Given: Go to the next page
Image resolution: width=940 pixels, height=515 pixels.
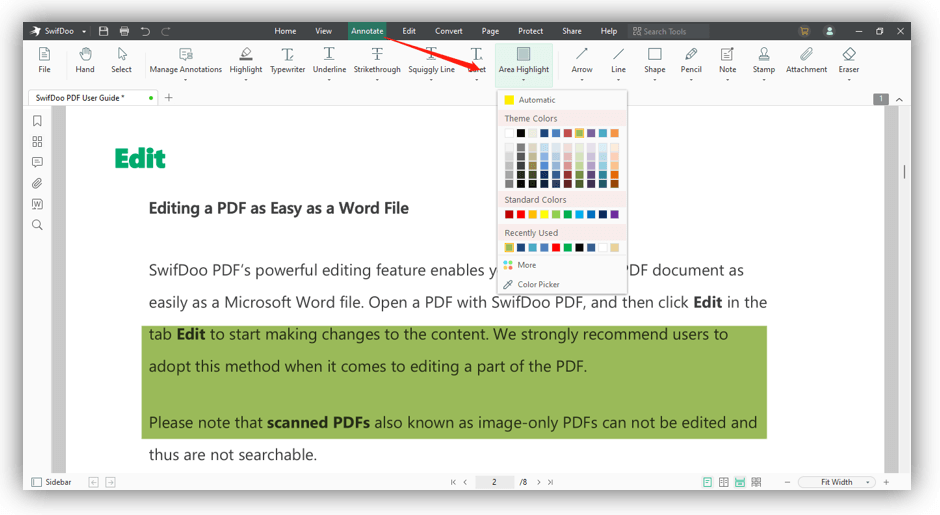Looking at the screenshot, I should click(x=539, y=482).
